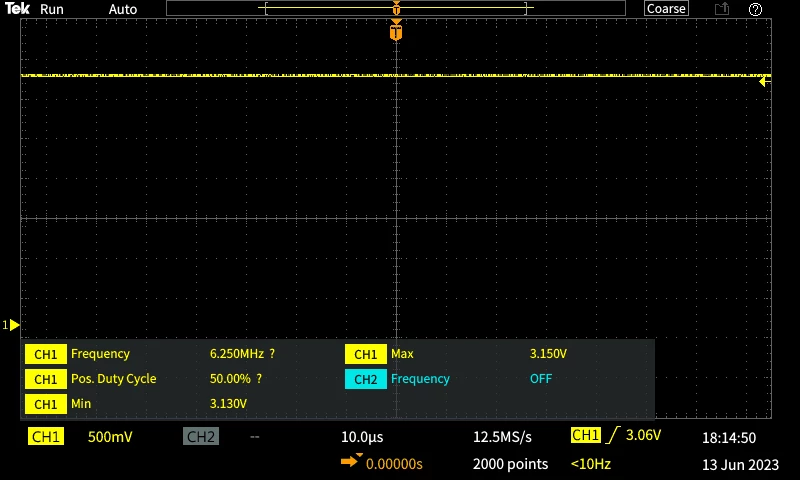Click the 12.5MS/s sample rate readout
The image size is (800, 480).
pyautogui.click(x=502, y=437)
